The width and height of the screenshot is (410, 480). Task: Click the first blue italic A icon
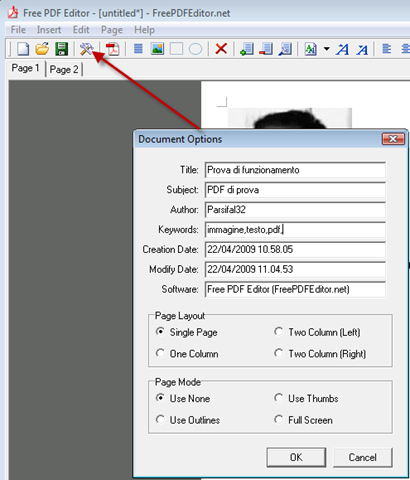tap(342, 50)
